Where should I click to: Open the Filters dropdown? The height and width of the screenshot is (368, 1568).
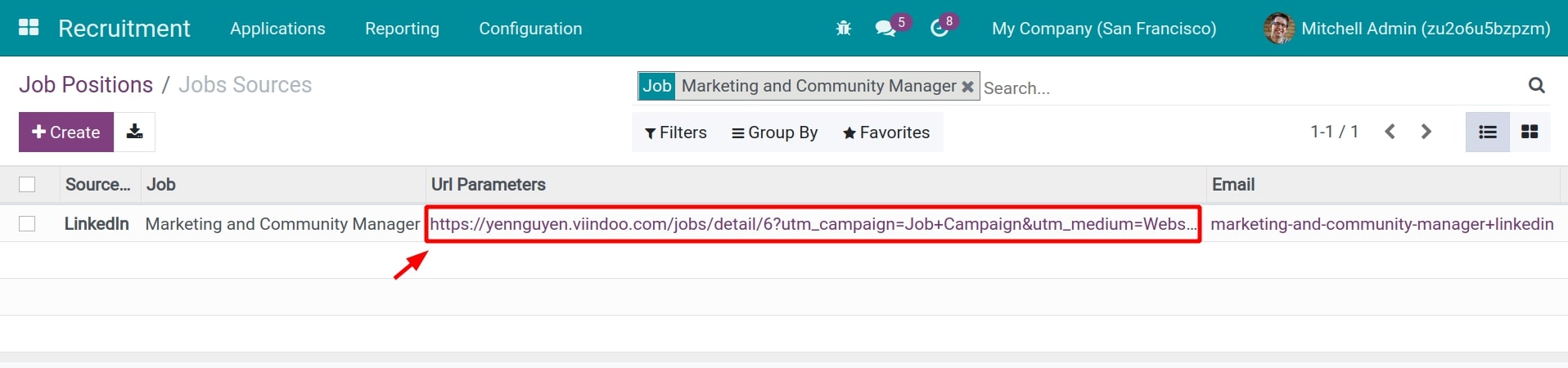click(x=676, y=132)
